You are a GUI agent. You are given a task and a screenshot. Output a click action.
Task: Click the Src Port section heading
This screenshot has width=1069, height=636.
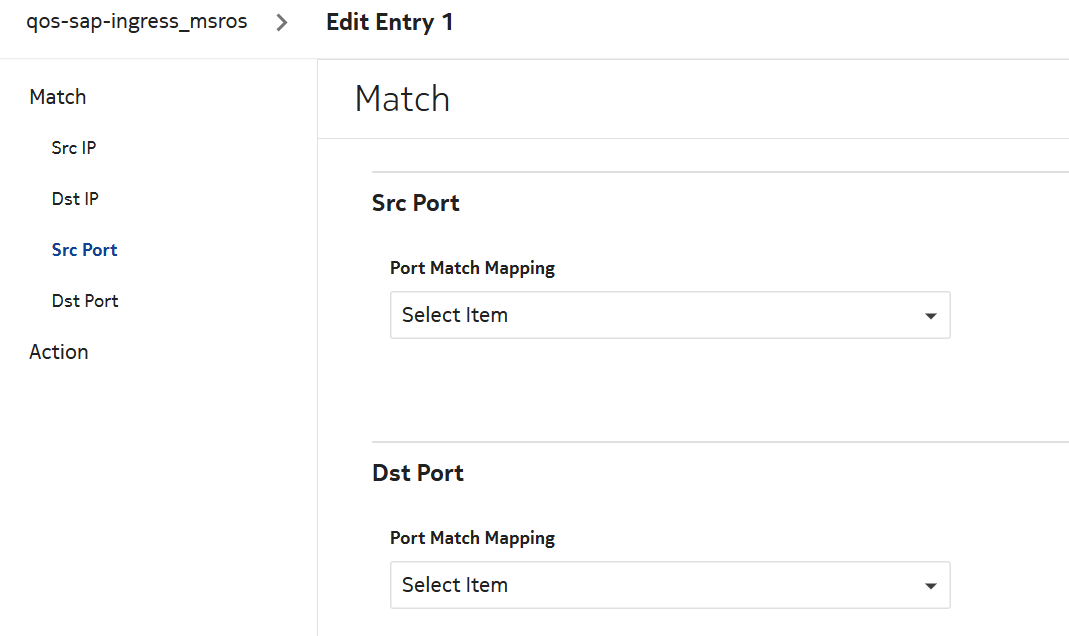pos(416,203)
